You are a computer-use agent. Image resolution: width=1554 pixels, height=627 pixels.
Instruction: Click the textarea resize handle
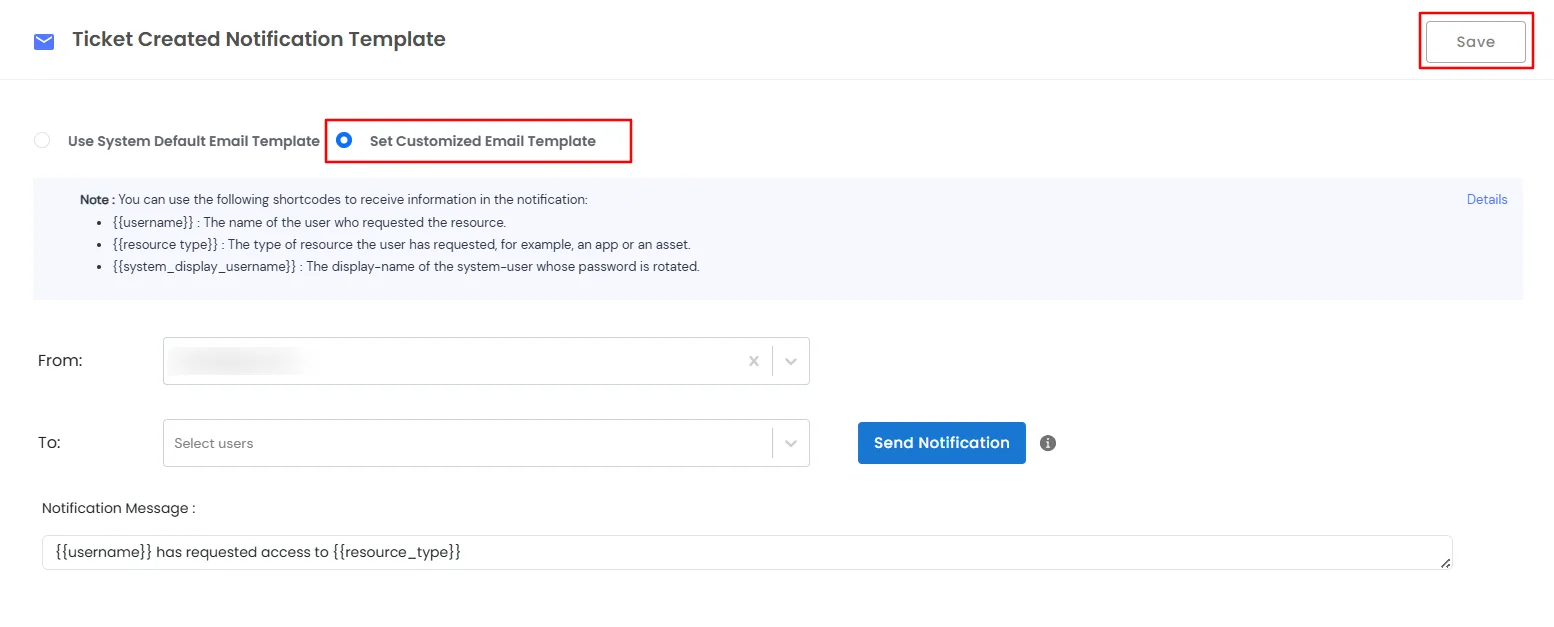tap(1446, 562)
